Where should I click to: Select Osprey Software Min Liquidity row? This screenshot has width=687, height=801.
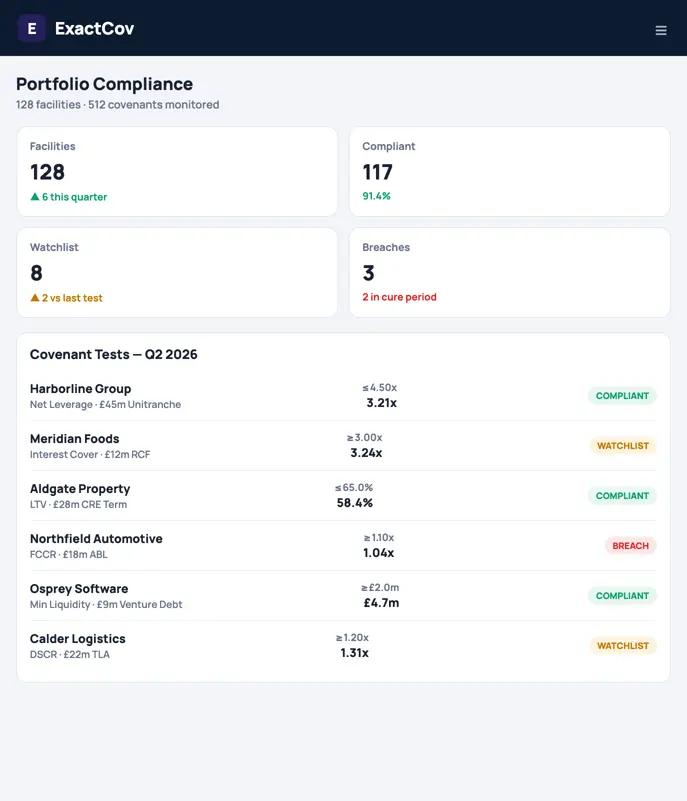pos(343,596)
